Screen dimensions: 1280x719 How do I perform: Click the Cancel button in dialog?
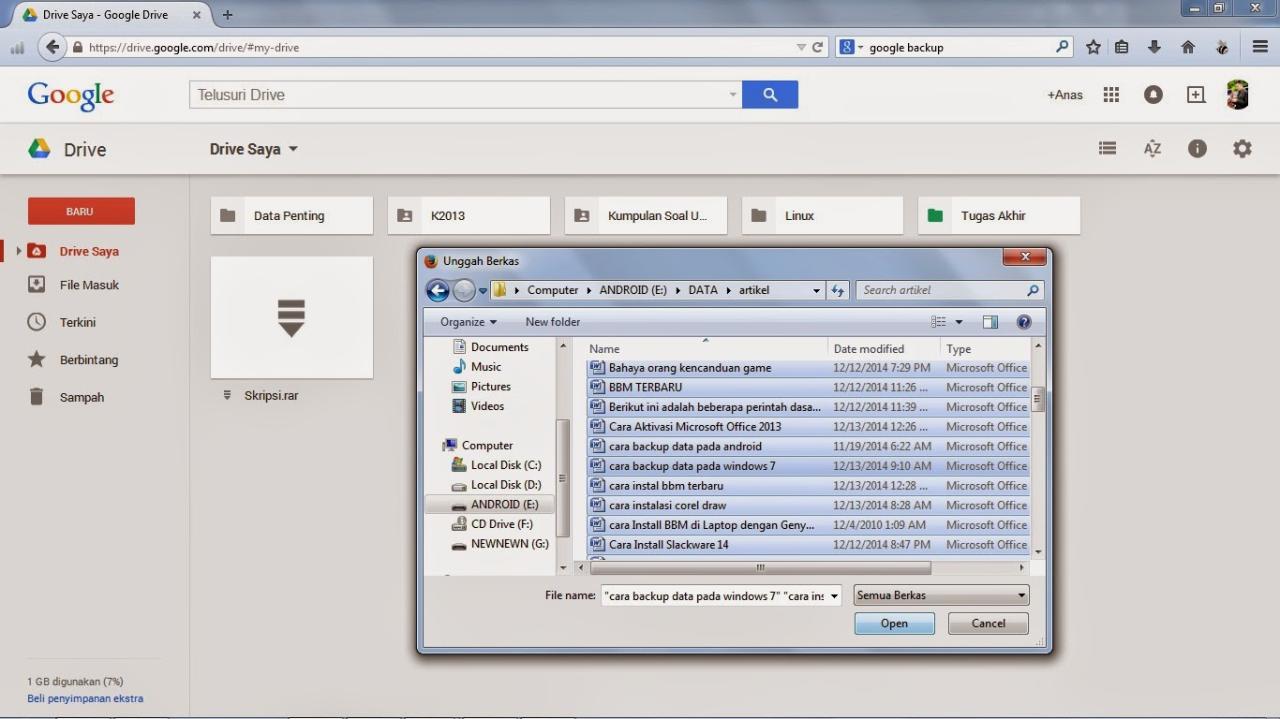988,623
